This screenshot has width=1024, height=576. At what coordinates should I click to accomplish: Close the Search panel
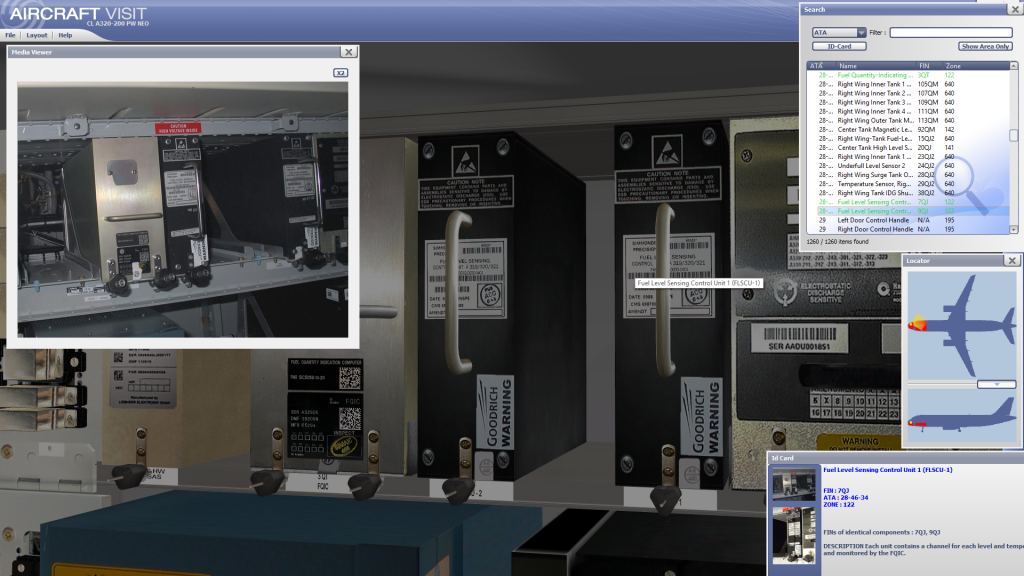[x=1016, y=9]
